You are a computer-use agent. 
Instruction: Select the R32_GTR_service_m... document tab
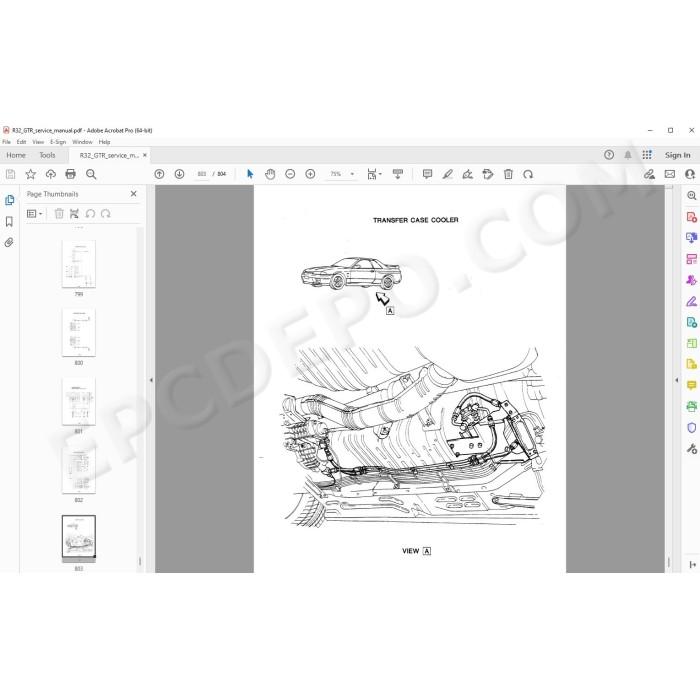(109, 155)
